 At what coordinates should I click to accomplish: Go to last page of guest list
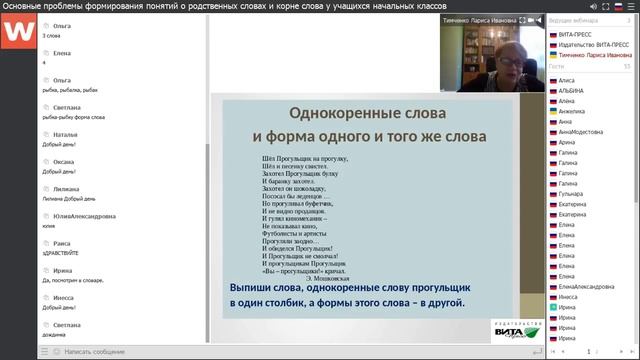[632, 351]
